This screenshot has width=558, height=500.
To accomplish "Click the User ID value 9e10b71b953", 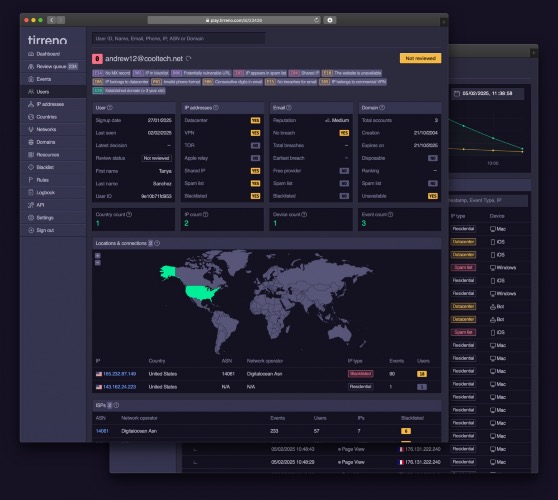I will click(x=156, y=196).
